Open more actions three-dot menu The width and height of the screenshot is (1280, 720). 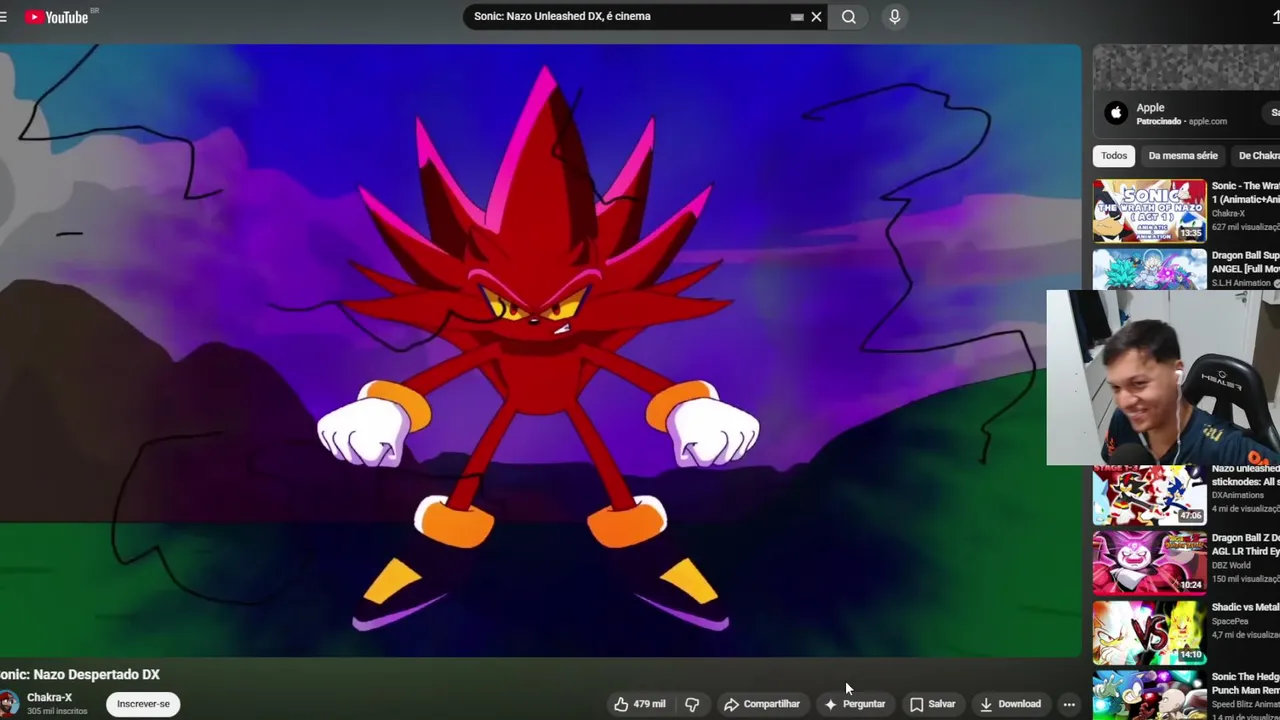[1069, 704]
